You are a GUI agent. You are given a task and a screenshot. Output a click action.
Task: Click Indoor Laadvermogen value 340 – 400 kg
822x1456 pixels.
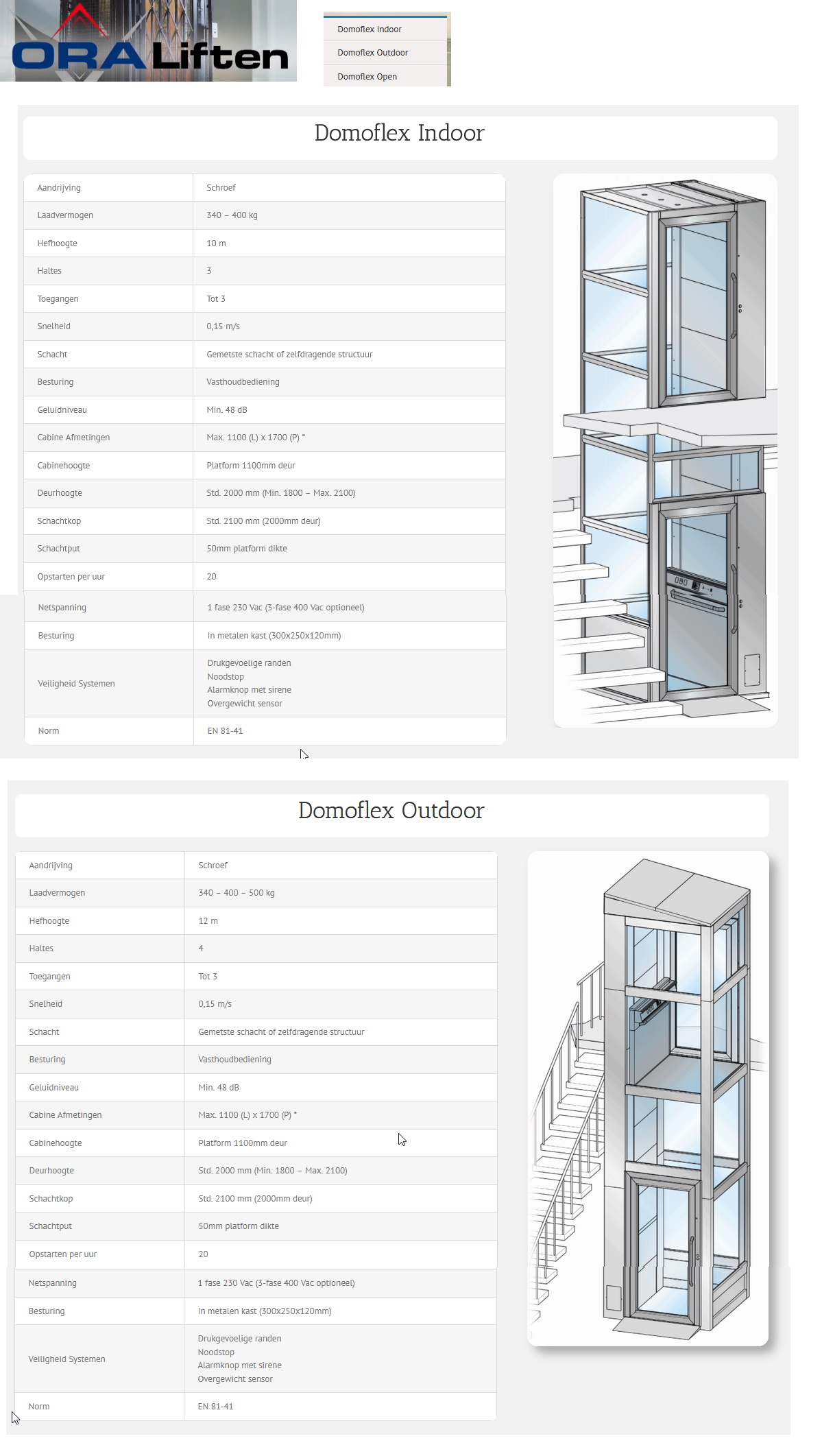232,215
